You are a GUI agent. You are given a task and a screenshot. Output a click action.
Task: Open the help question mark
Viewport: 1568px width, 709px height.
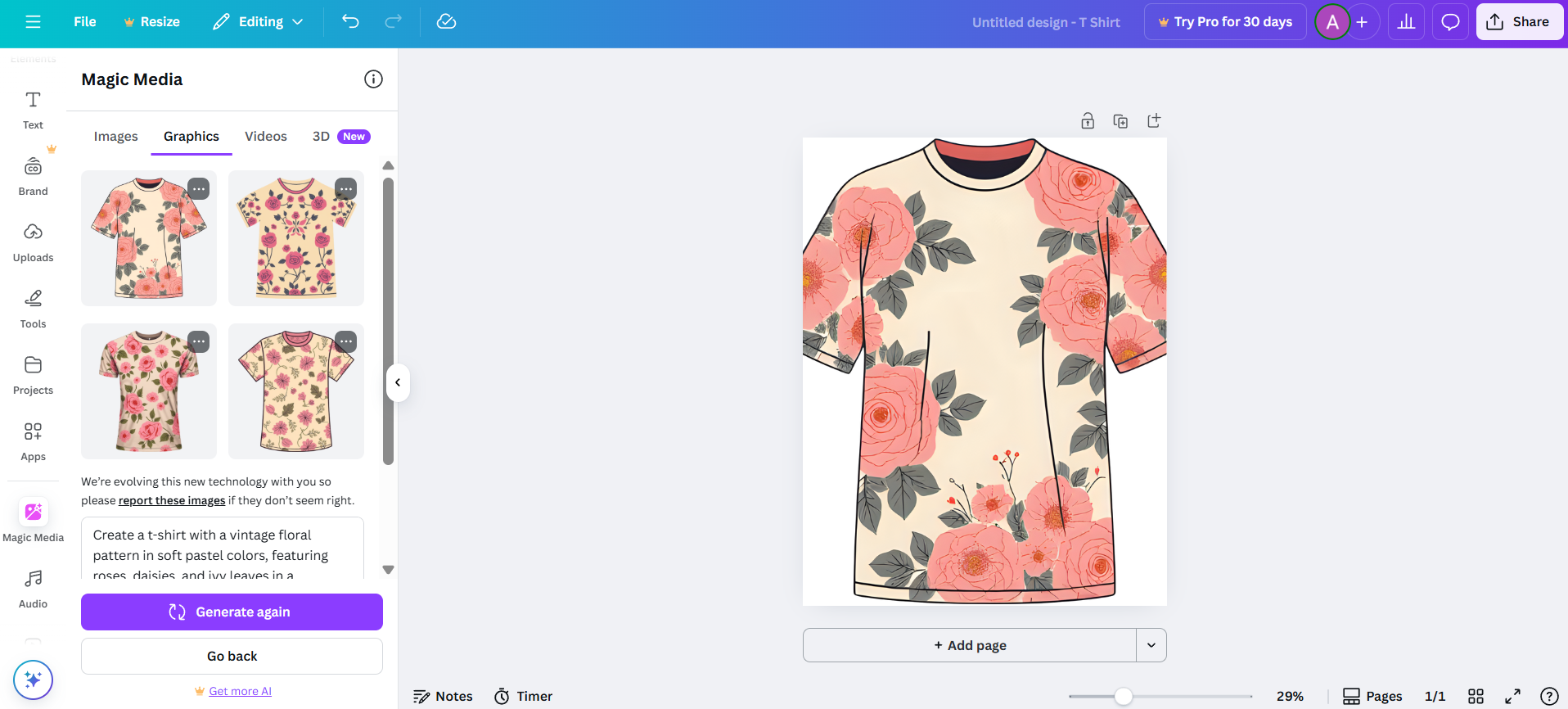[1549, 697]
